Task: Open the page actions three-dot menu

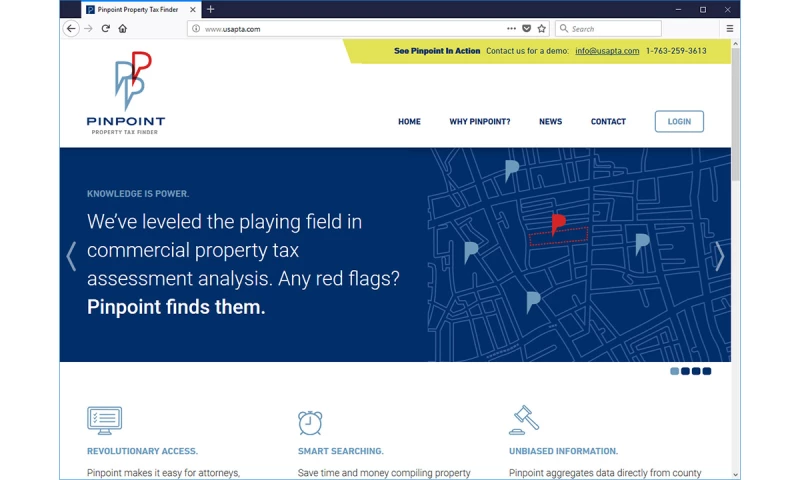Action: click(511, 29)
